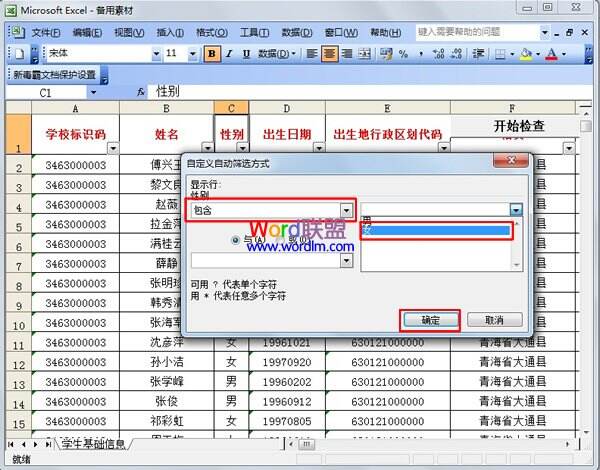Open second condition operator dropdown in dialog
The width and height of the screenshot is (600, 470).
point(346,261)
